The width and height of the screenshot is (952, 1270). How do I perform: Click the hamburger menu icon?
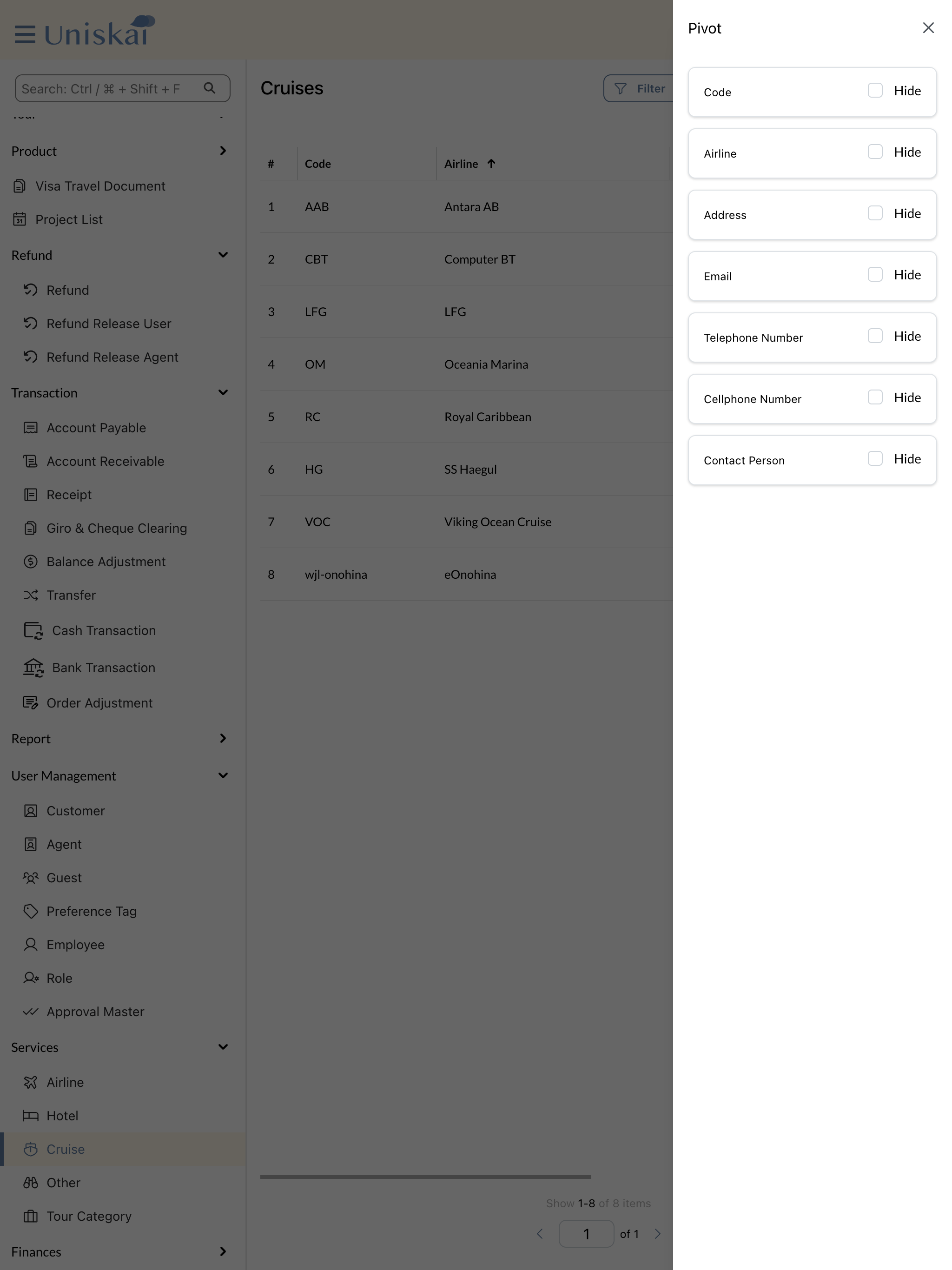click(25, 34)
